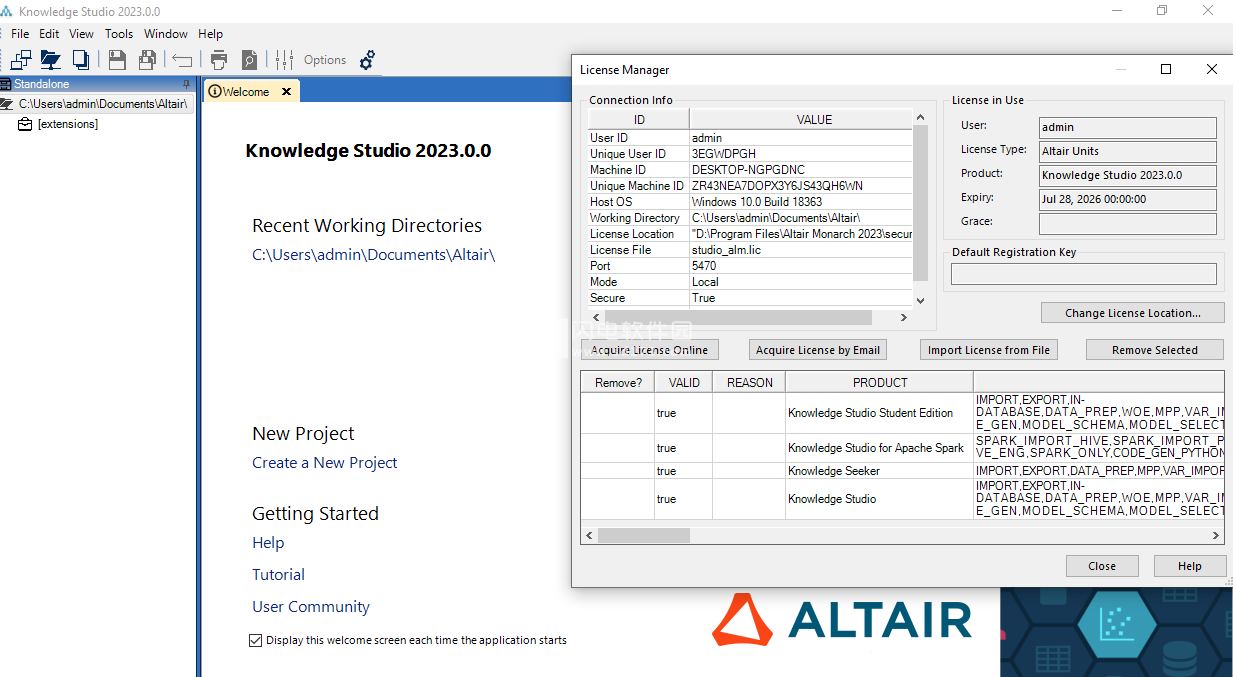Click the Print Preview magnifier icon
Viewport: 1236px width, 677px height.
(249, 60)
